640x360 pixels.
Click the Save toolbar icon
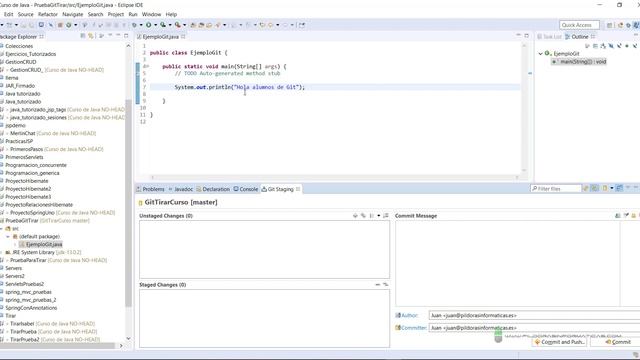[23, 25]
